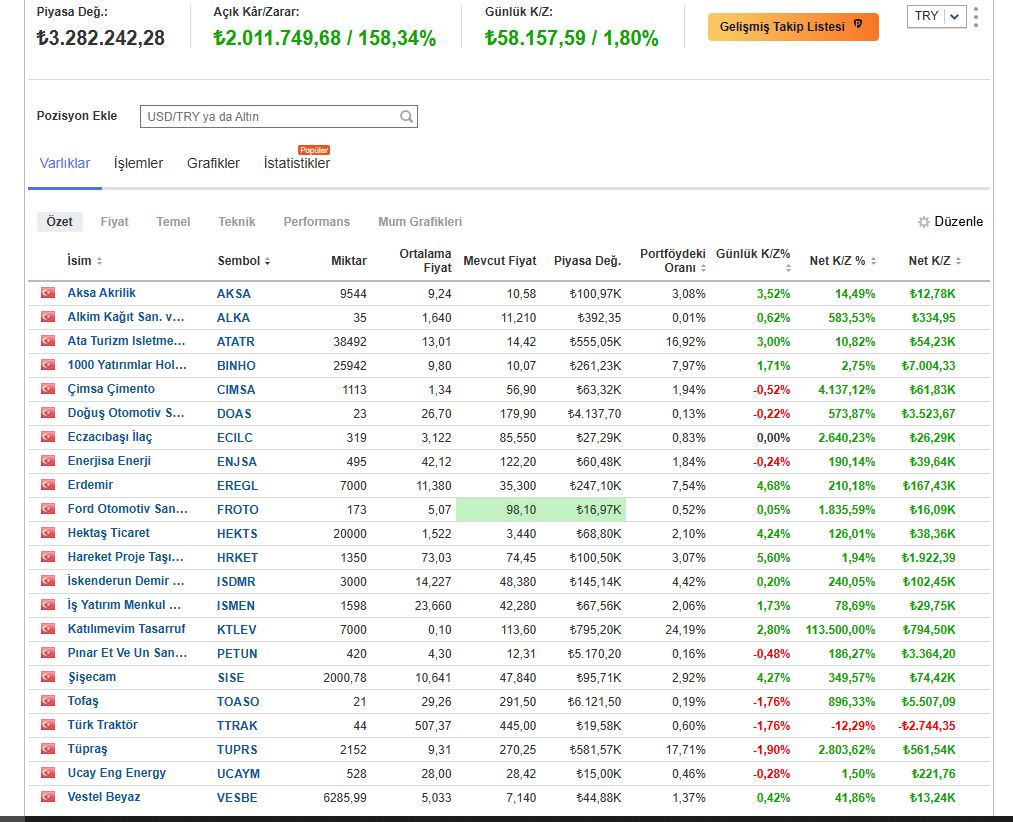Click the icon on the Gelişmiş Takip Listesi button

pos(858,25)
